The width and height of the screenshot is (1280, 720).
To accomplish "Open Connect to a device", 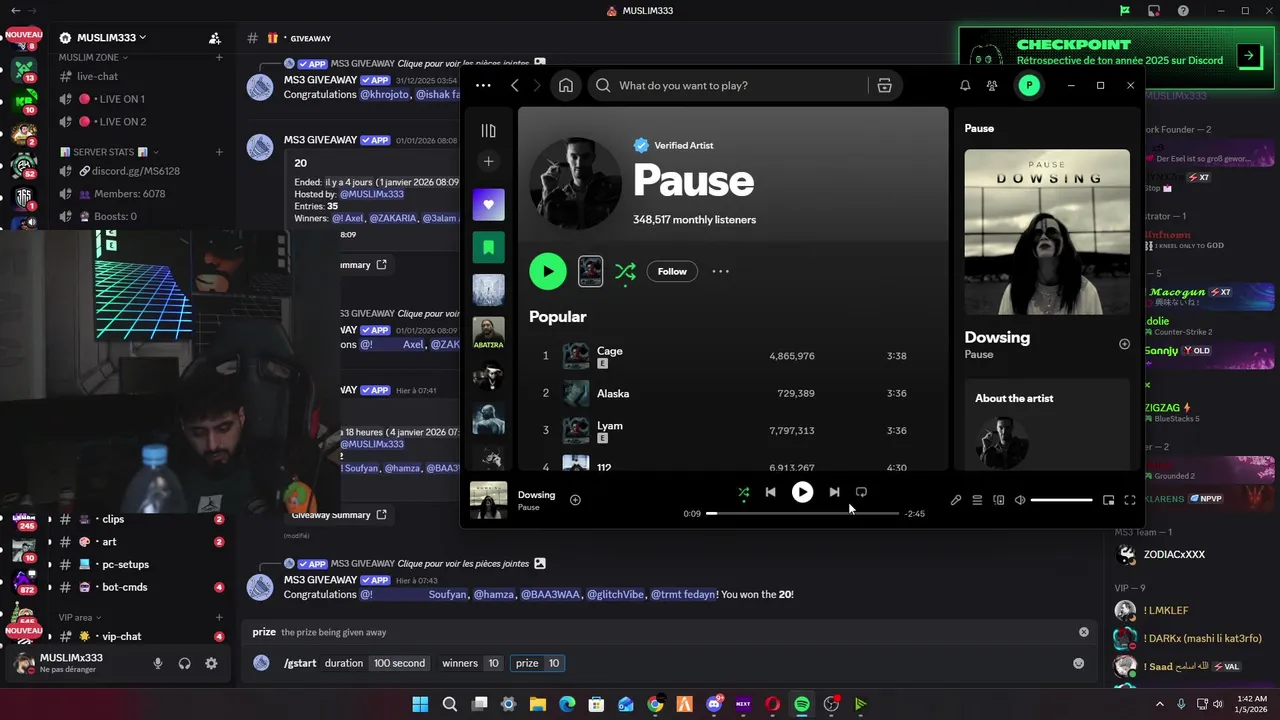I will point(998,500).
